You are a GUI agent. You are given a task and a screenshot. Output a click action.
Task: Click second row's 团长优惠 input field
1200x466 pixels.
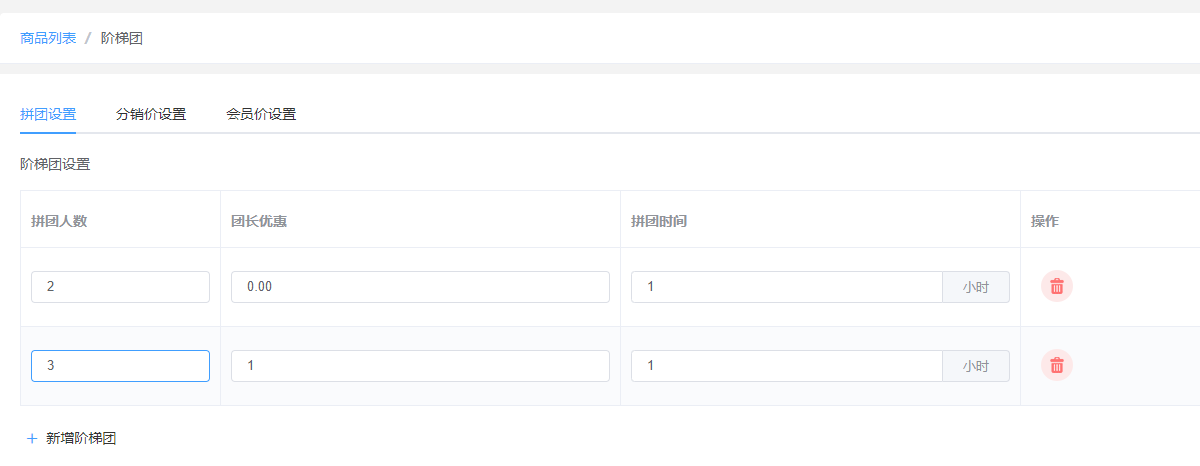point(420,366)
